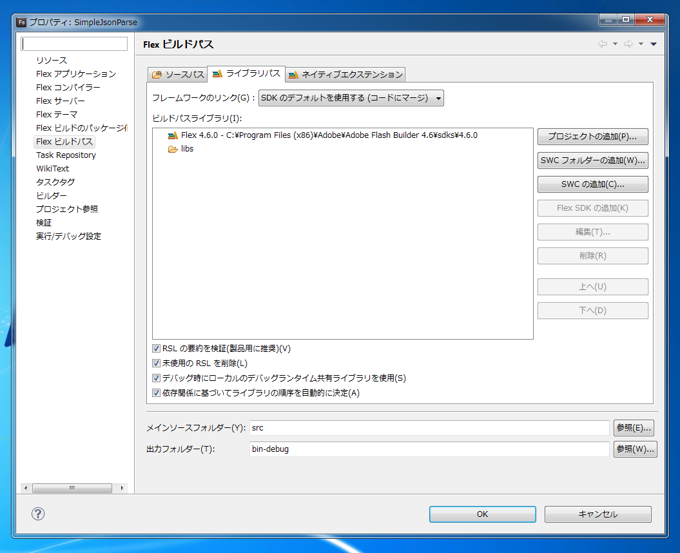Click the OK button
This screenshot has height=553, width=680.
(x=482, y=514)
